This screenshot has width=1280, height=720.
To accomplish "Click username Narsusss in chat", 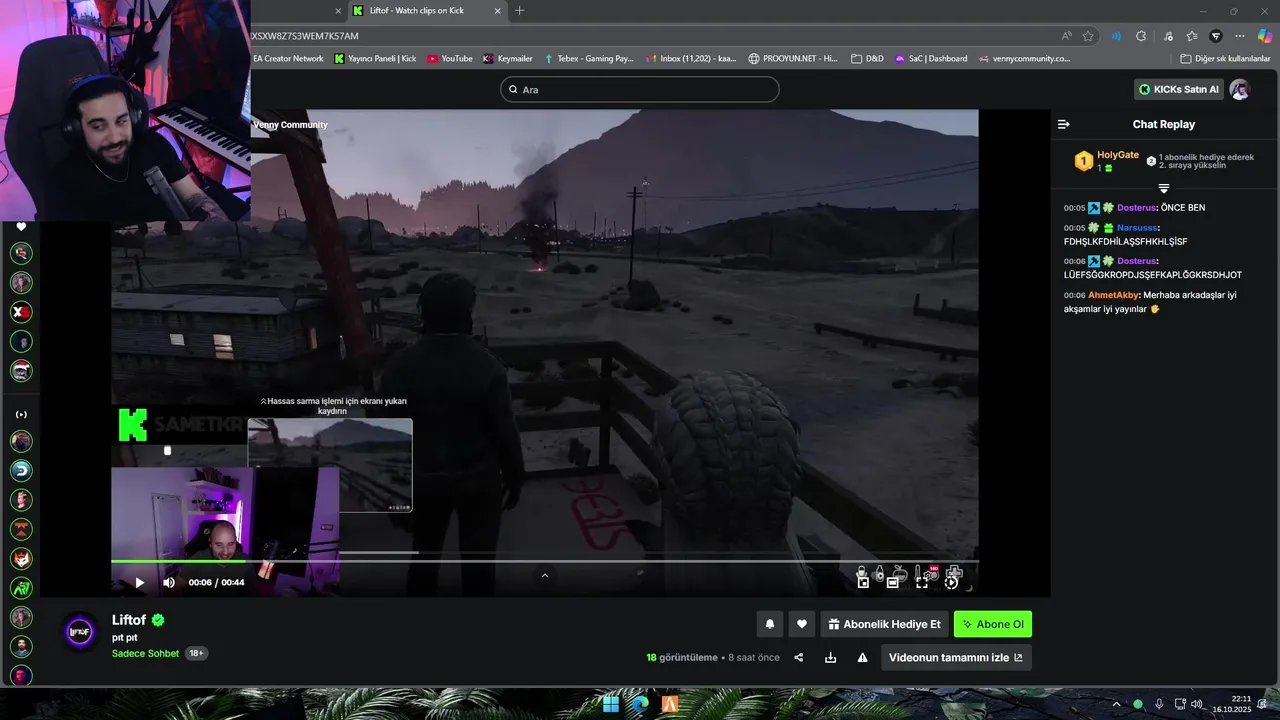I will pos(1137,228).
